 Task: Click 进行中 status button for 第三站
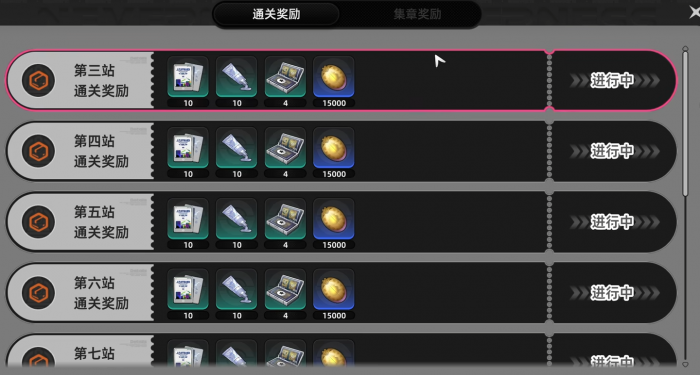tap(614, 80)
